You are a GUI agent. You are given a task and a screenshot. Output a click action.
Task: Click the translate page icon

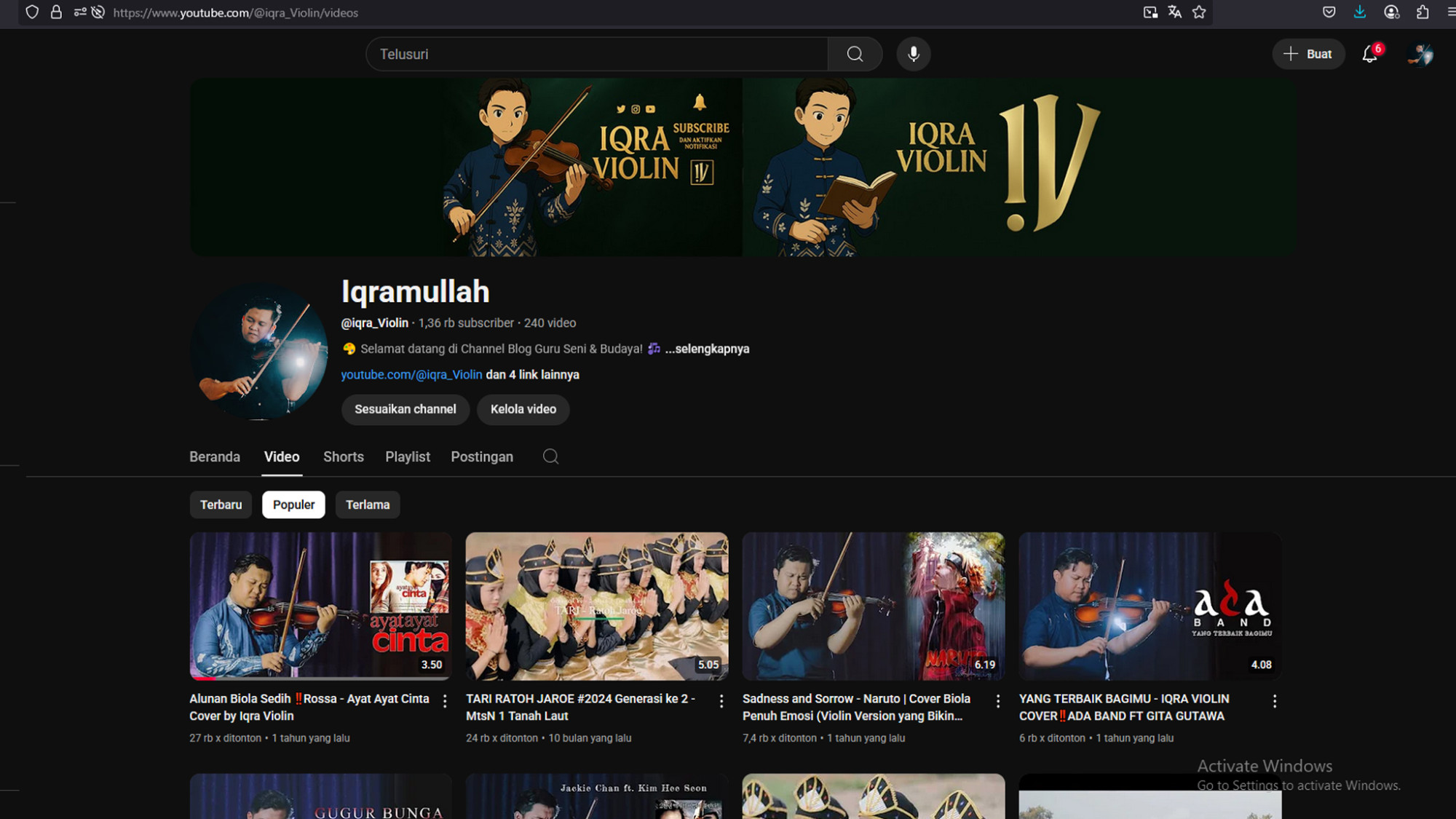coord(1174,12)
